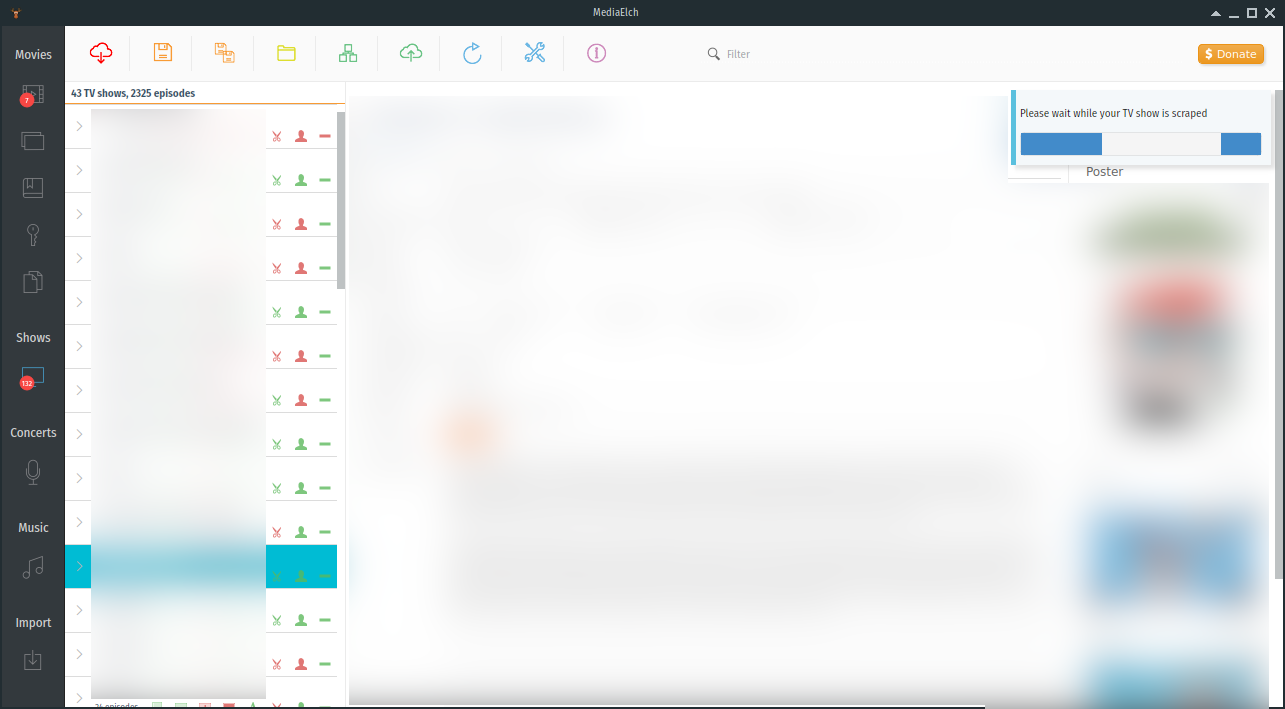This screenshot has height=709, width=1285.
Task: Click the green cloud-upload Export icon
Action: coord(411,53)
